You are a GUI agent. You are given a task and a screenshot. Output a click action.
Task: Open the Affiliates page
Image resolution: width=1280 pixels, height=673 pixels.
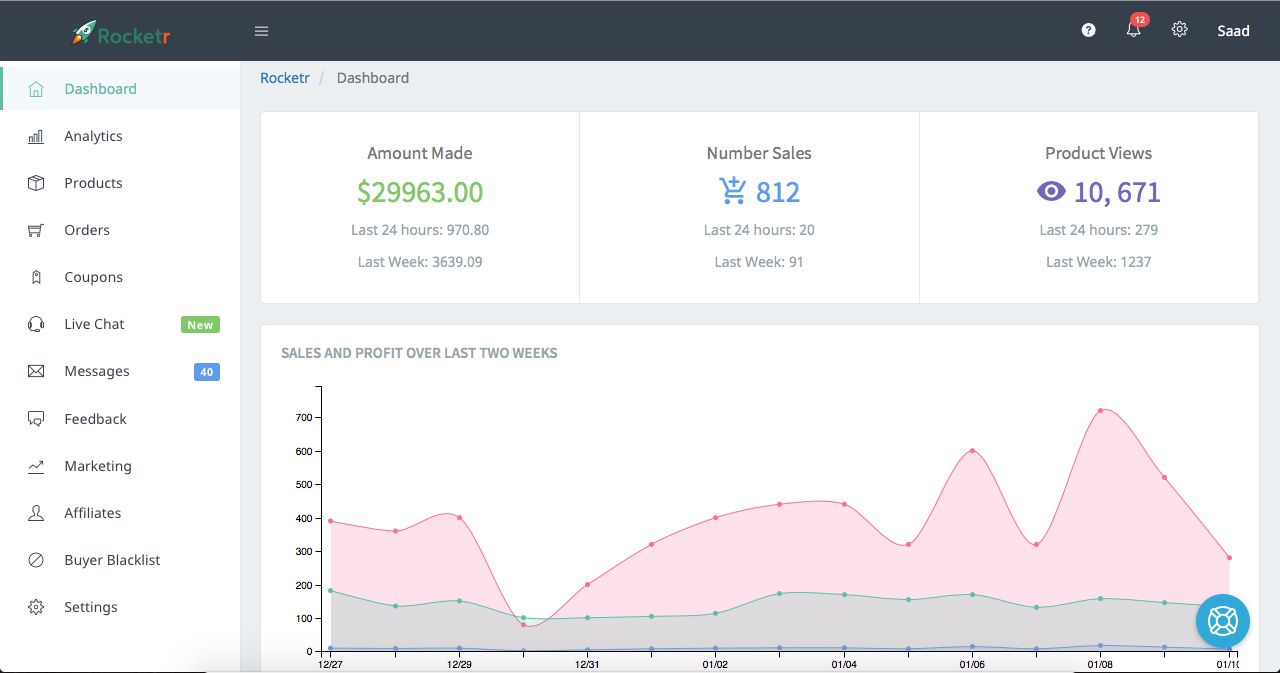click(x=92, y=513)
